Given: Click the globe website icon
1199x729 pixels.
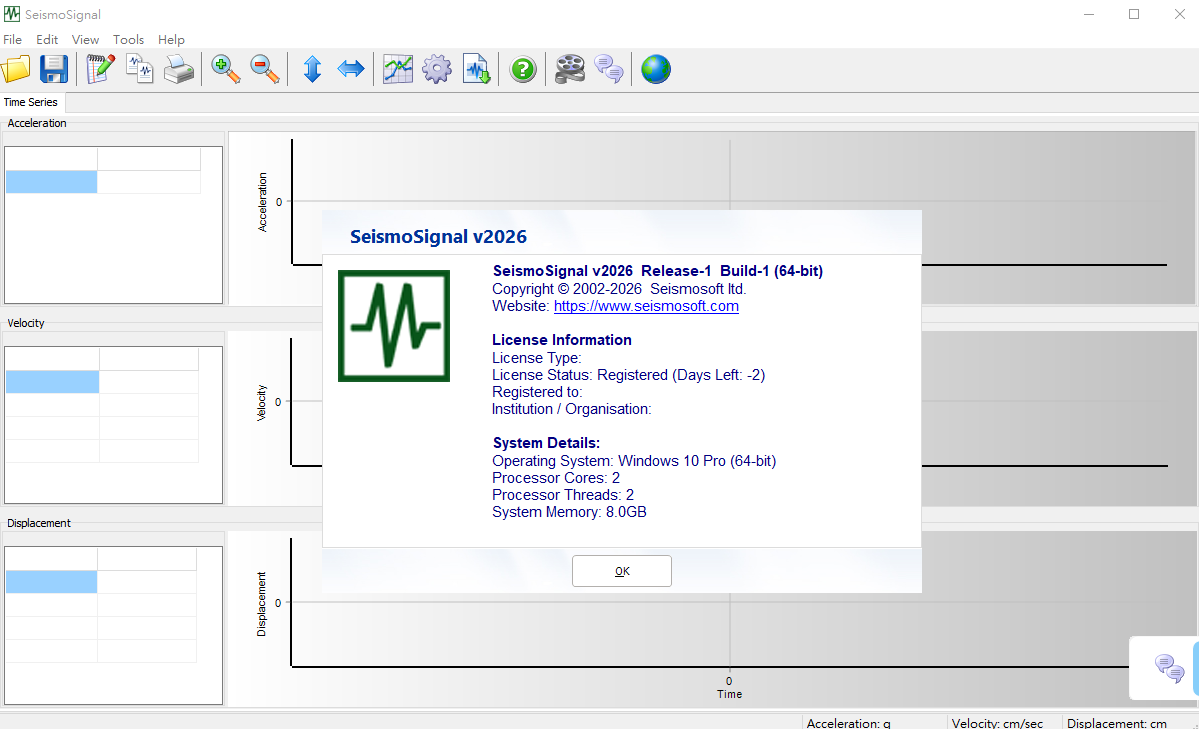Looking at the screenshot, I should 656,70.
